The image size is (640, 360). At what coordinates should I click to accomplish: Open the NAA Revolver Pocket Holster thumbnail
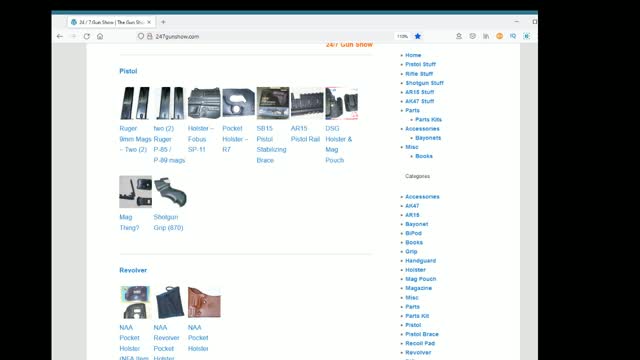169,302
